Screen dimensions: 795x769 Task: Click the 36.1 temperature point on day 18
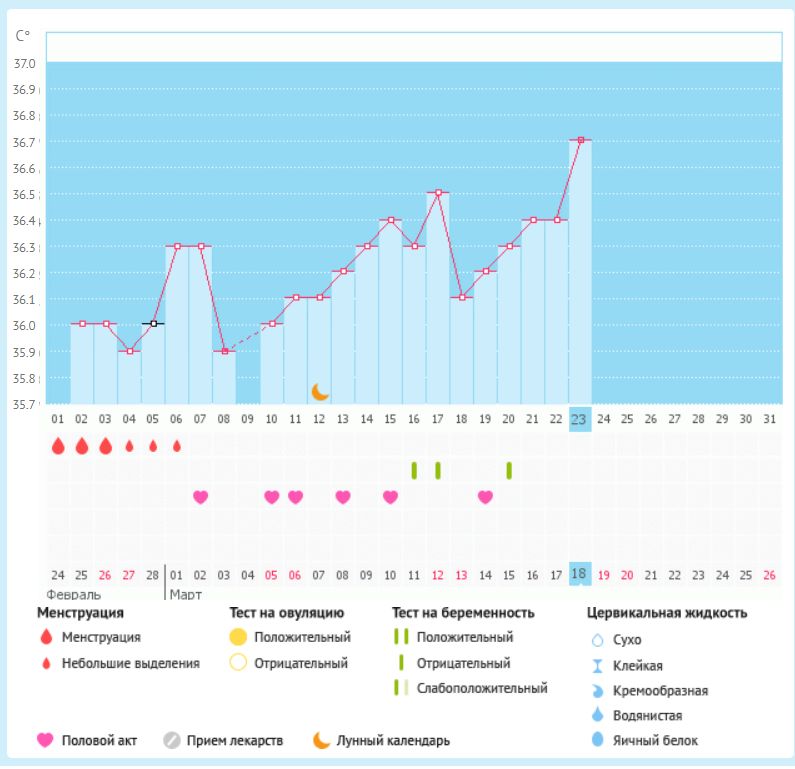point(462,297)
